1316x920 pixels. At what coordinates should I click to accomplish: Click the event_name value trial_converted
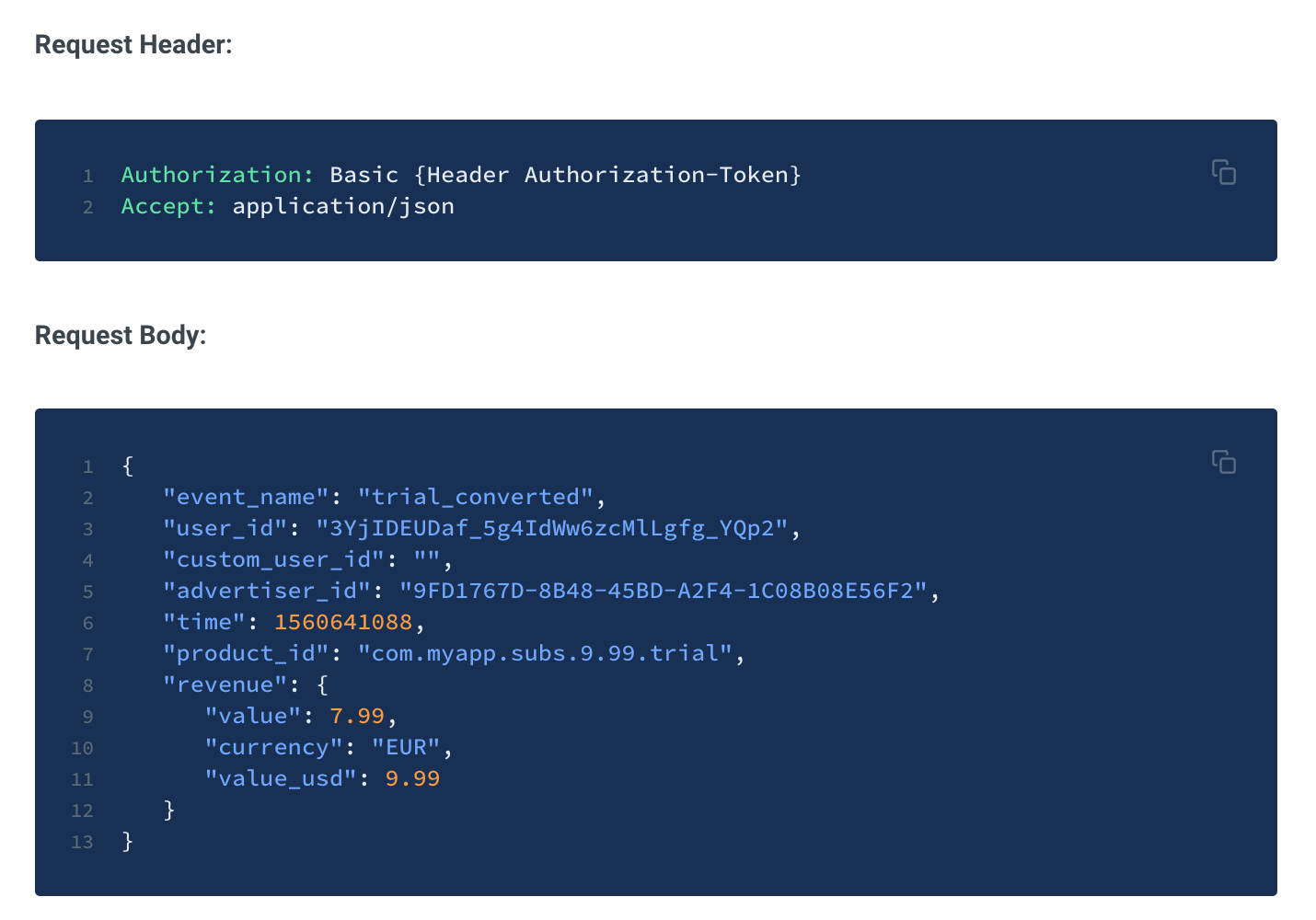[x=479, y=497]
